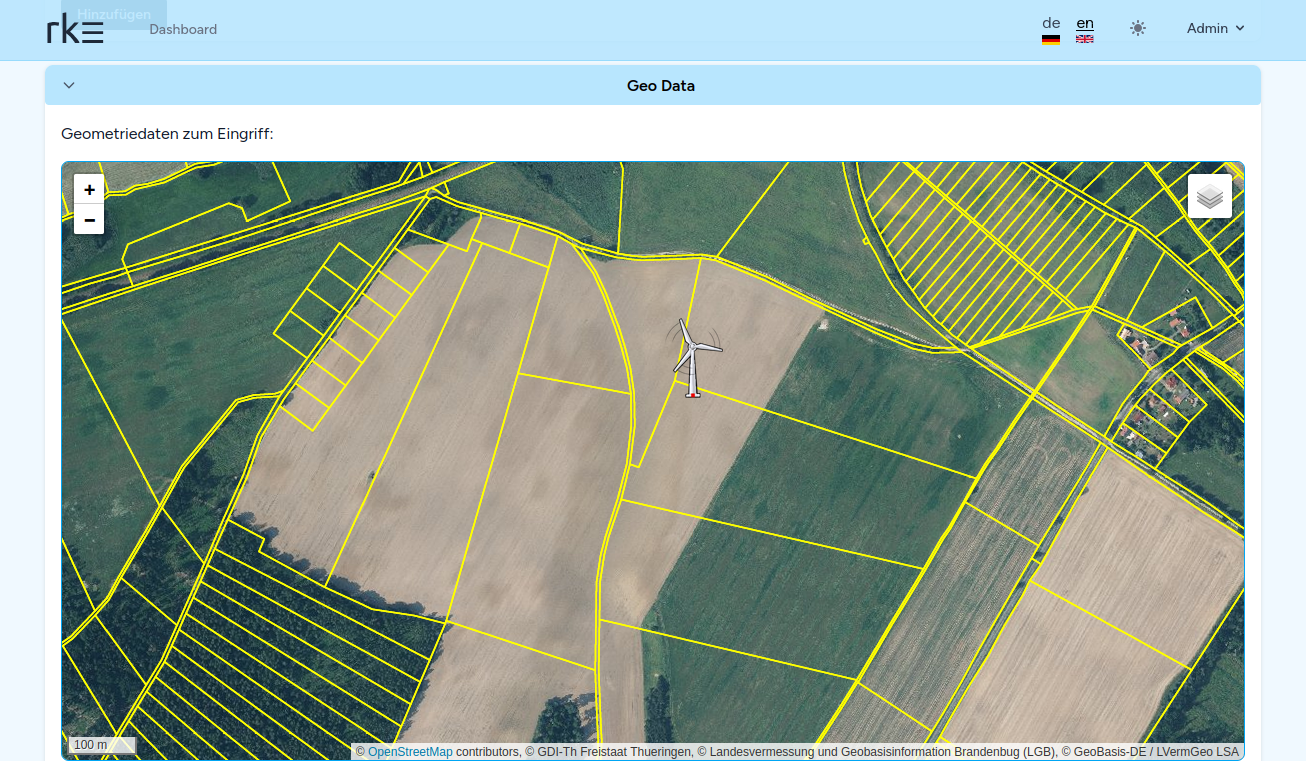Zoom in on the map
The image size is (1306, 761).
tap(89, 189)
